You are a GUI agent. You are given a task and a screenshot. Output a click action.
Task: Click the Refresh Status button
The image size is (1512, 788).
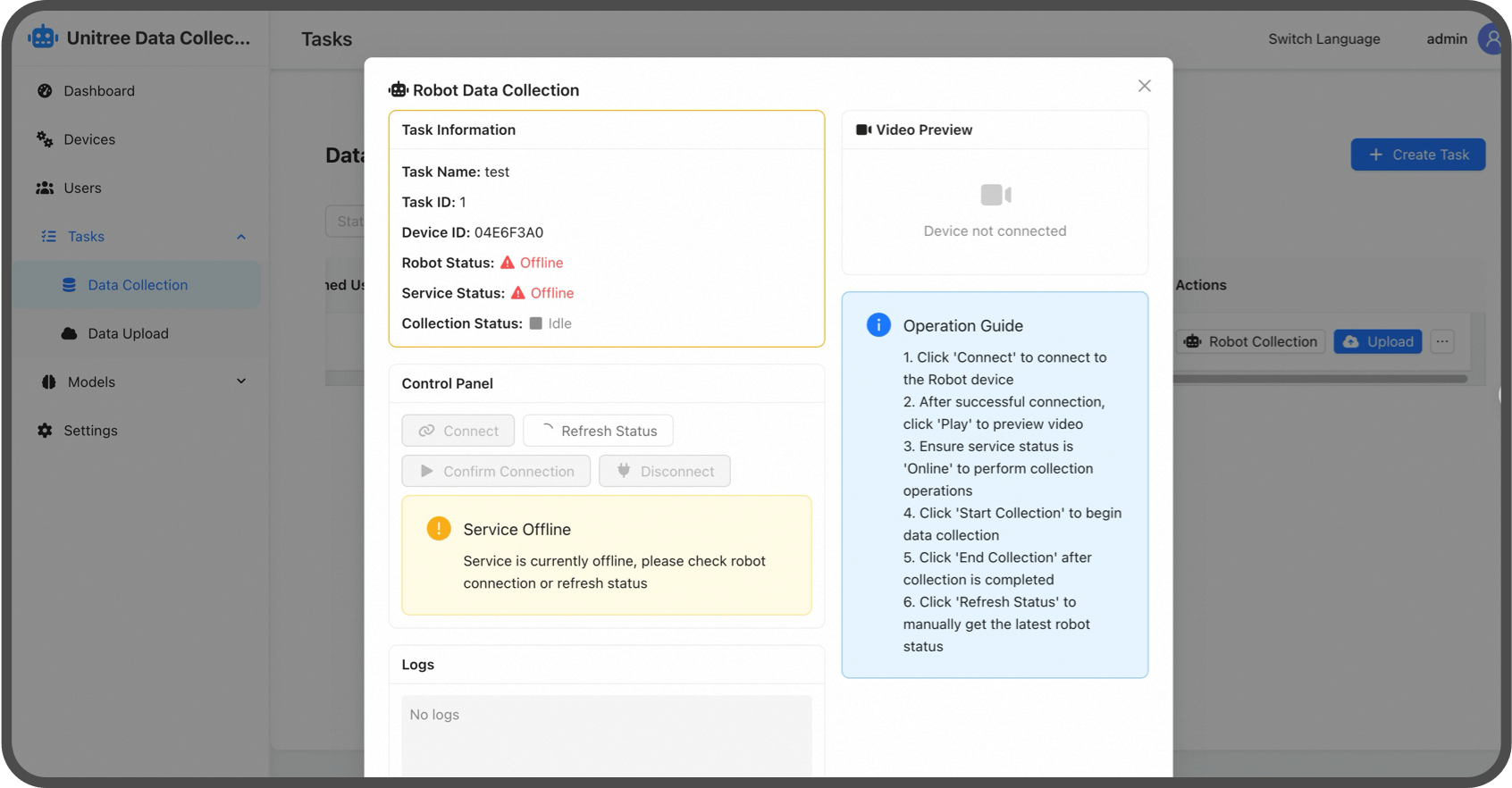click(x=598, y=431)
